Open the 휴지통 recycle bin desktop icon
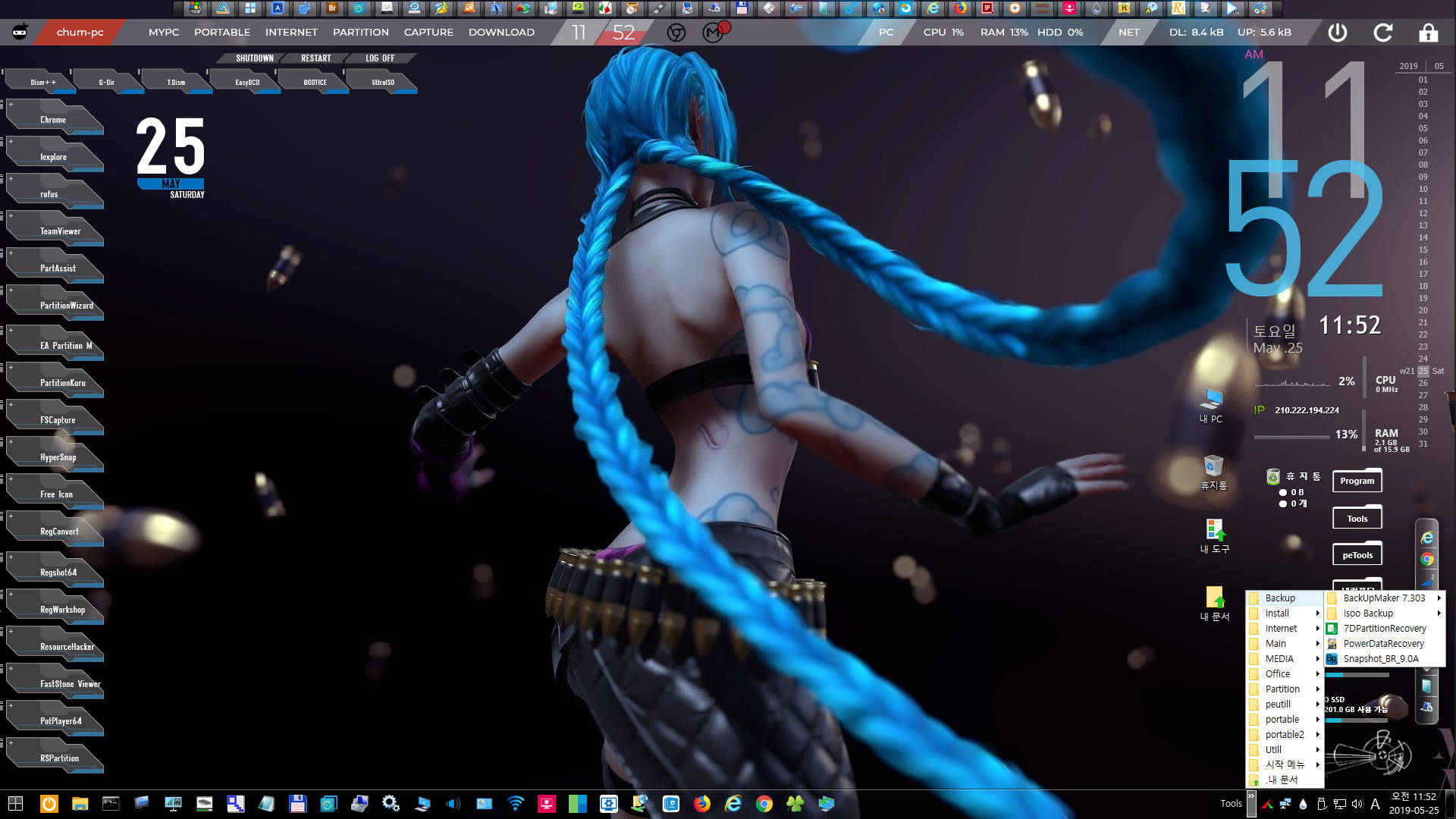 (x=1213, y=472)
